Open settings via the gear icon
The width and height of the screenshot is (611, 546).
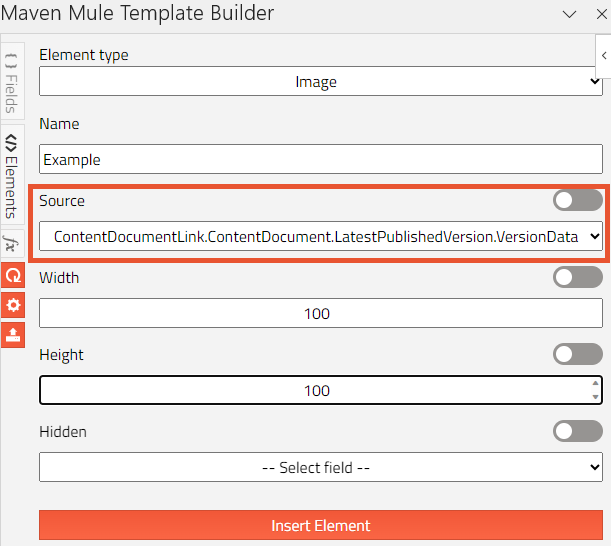pyautogui.click(x=13, y=305)
